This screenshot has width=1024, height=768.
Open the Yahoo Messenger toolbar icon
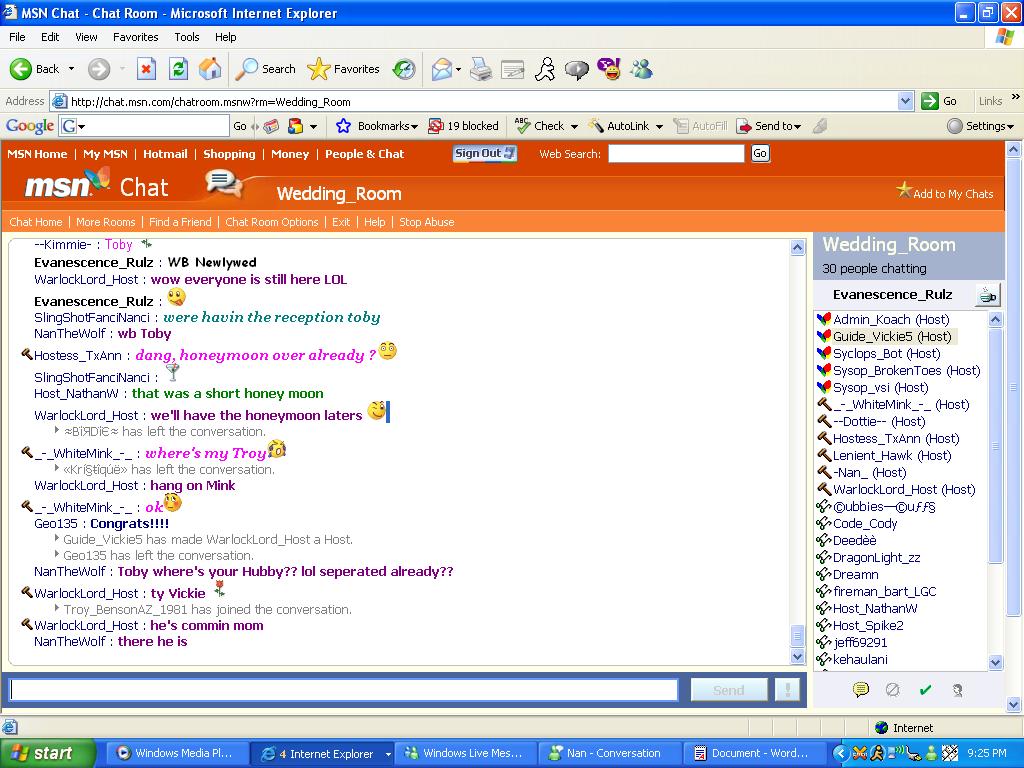(x=609, y=69)
